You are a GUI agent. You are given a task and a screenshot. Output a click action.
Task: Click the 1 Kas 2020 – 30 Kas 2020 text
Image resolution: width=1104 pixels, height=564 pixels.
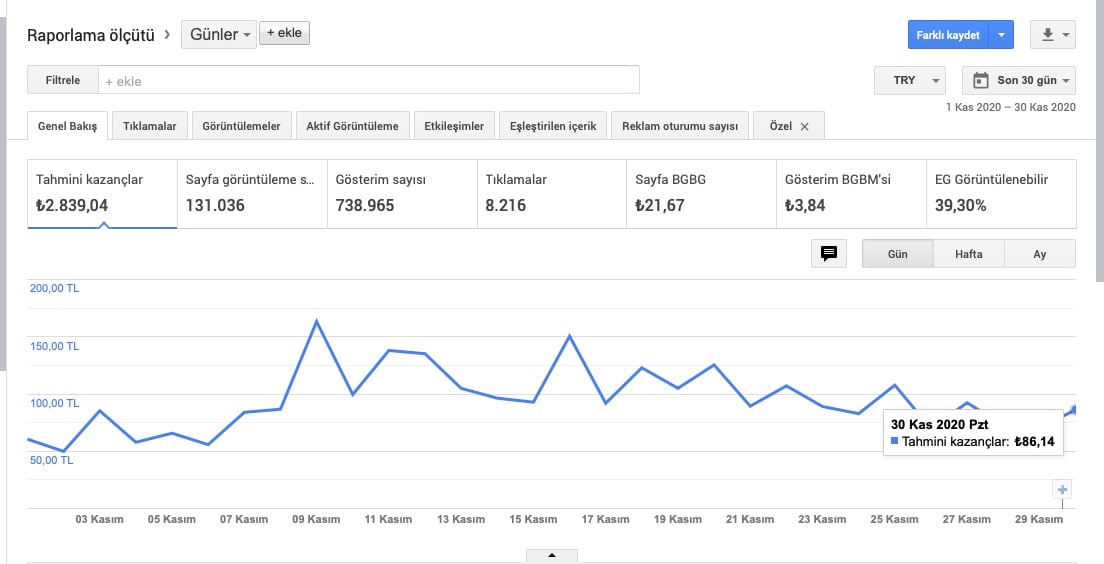point(1011,107)
